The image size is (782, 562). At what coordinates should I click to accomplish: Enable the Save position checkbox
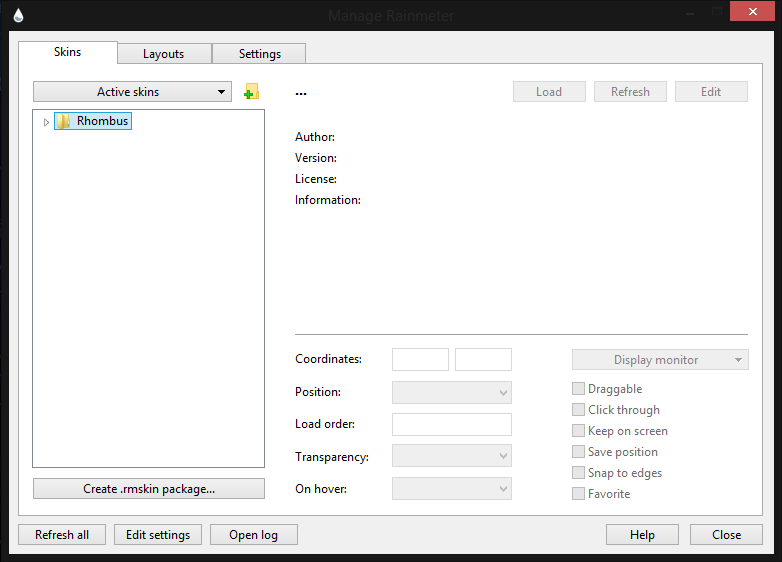(578, 451)
